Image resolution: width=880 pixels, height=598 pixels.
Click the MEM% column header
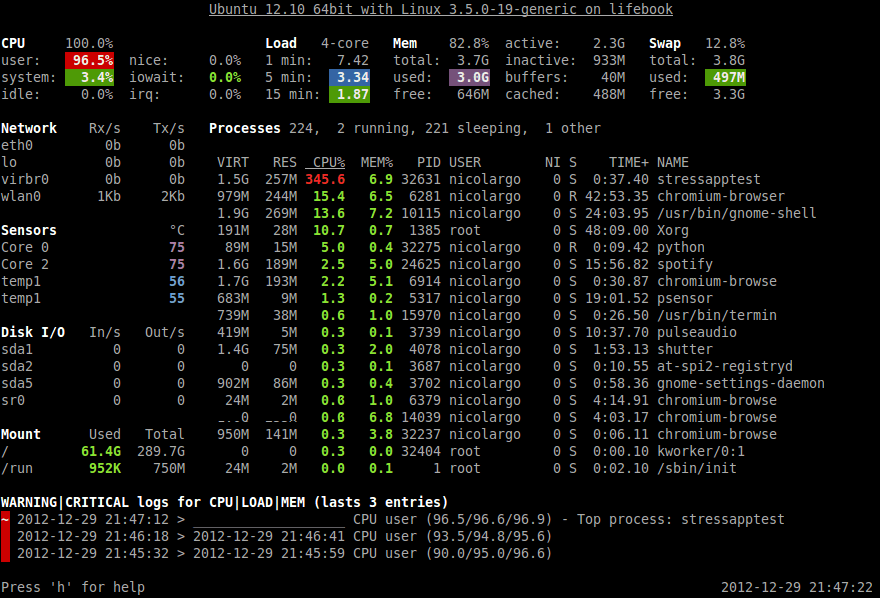pos(376,162)
